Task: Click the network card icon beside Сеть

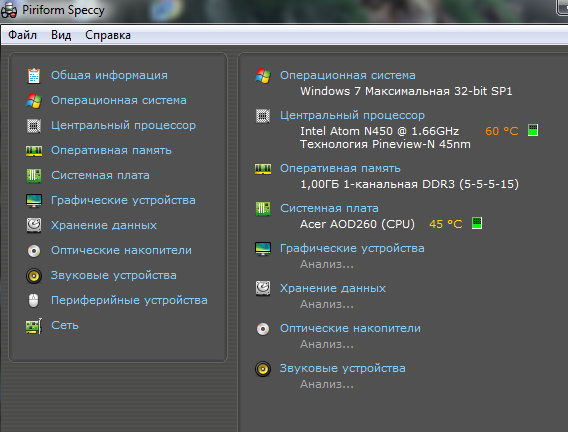Action: [x=34, y=326]
